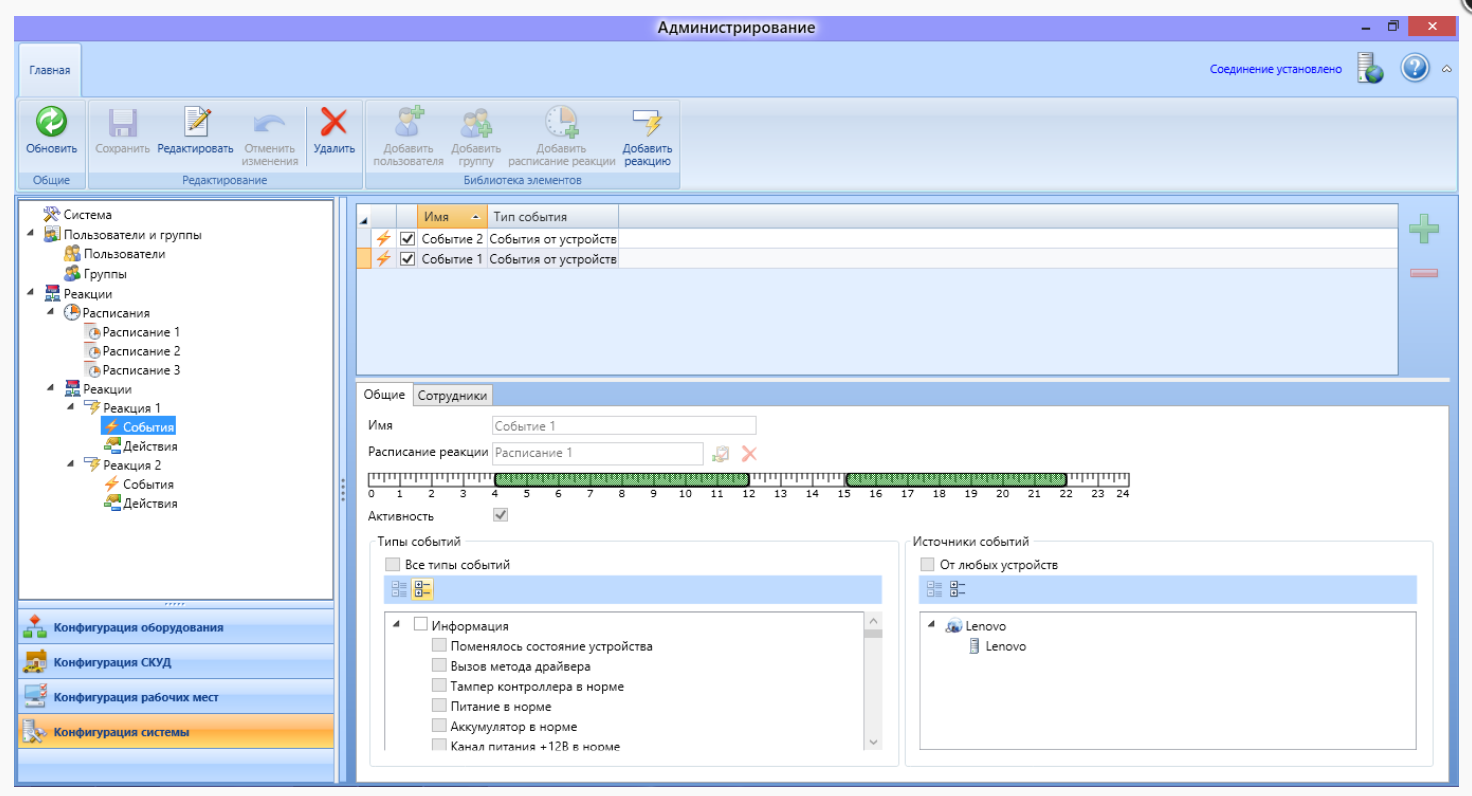Viewport: 1472px width, 796px height.
Task: Select the Общие tab
Action: tap(384, 395)
